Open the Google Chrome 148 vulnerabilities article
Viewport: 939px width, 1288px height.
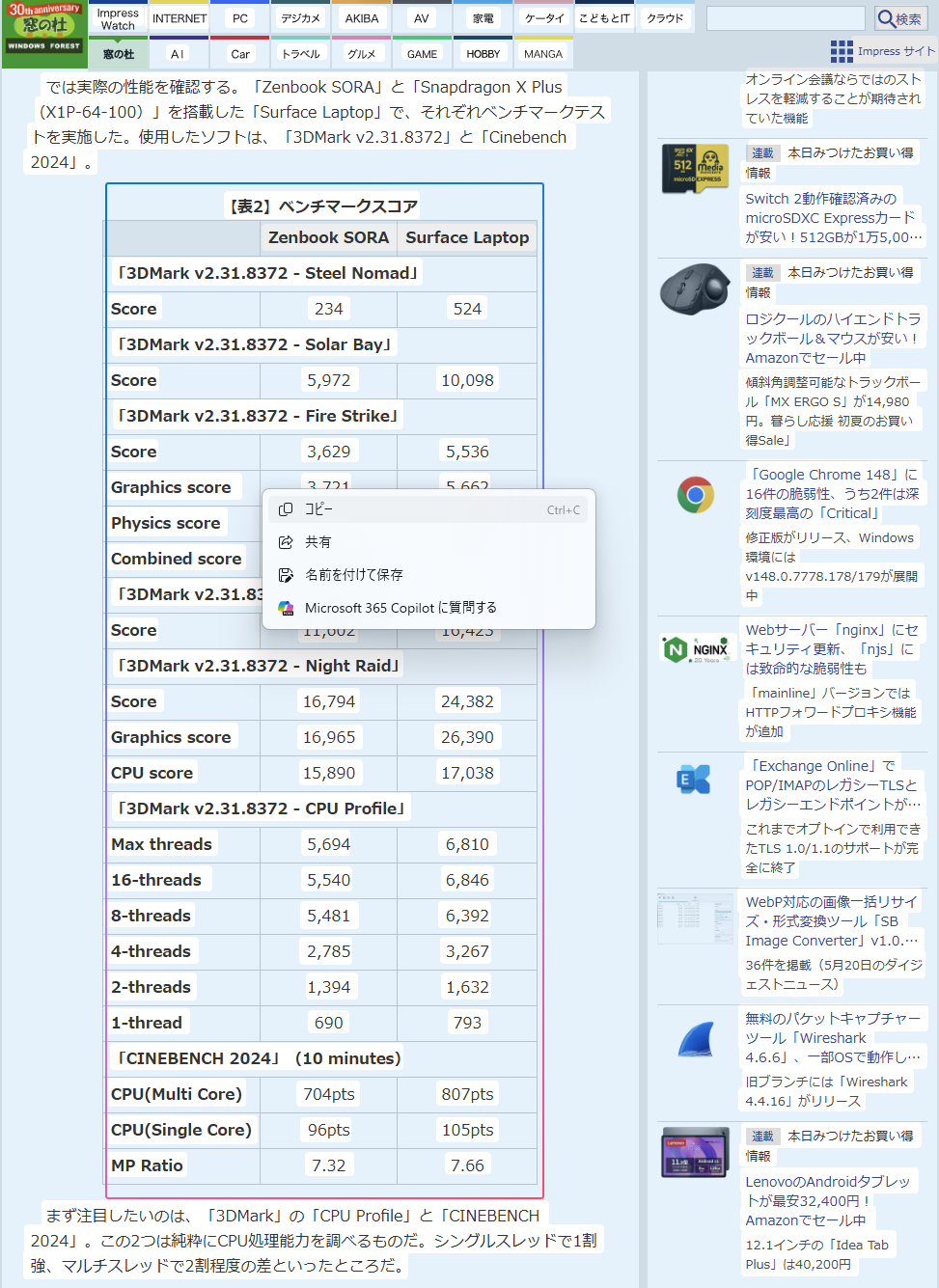(834, 494)
